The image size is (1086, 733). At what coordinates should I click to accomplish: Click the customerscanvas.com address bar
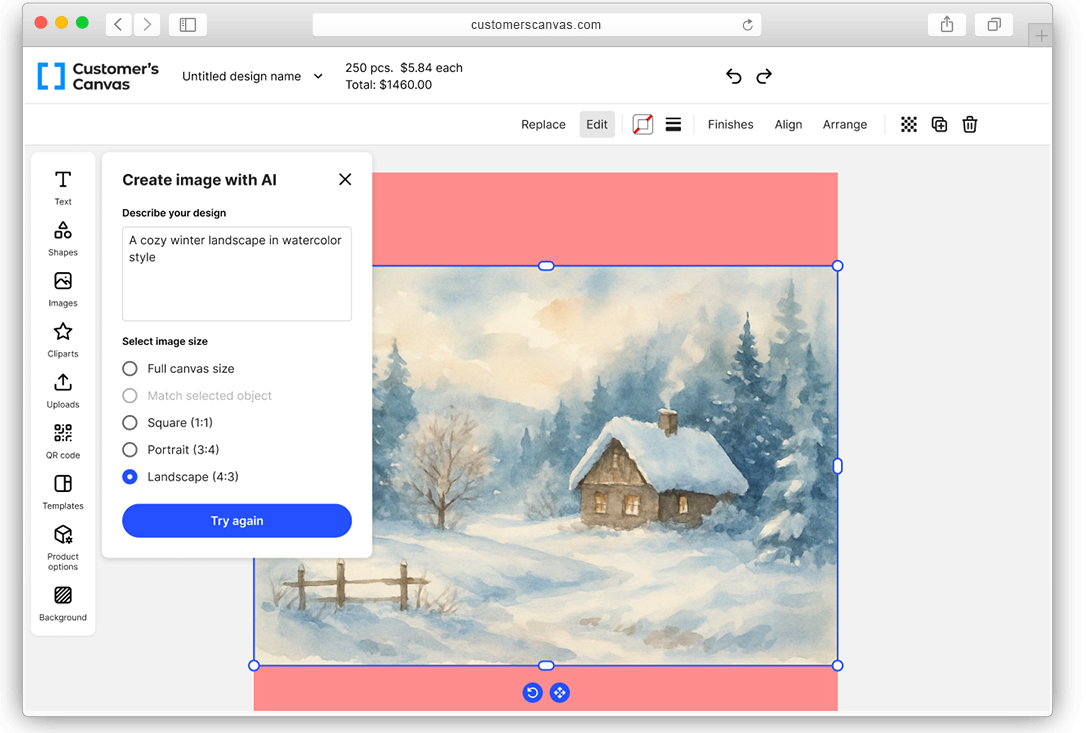point(537,25)
